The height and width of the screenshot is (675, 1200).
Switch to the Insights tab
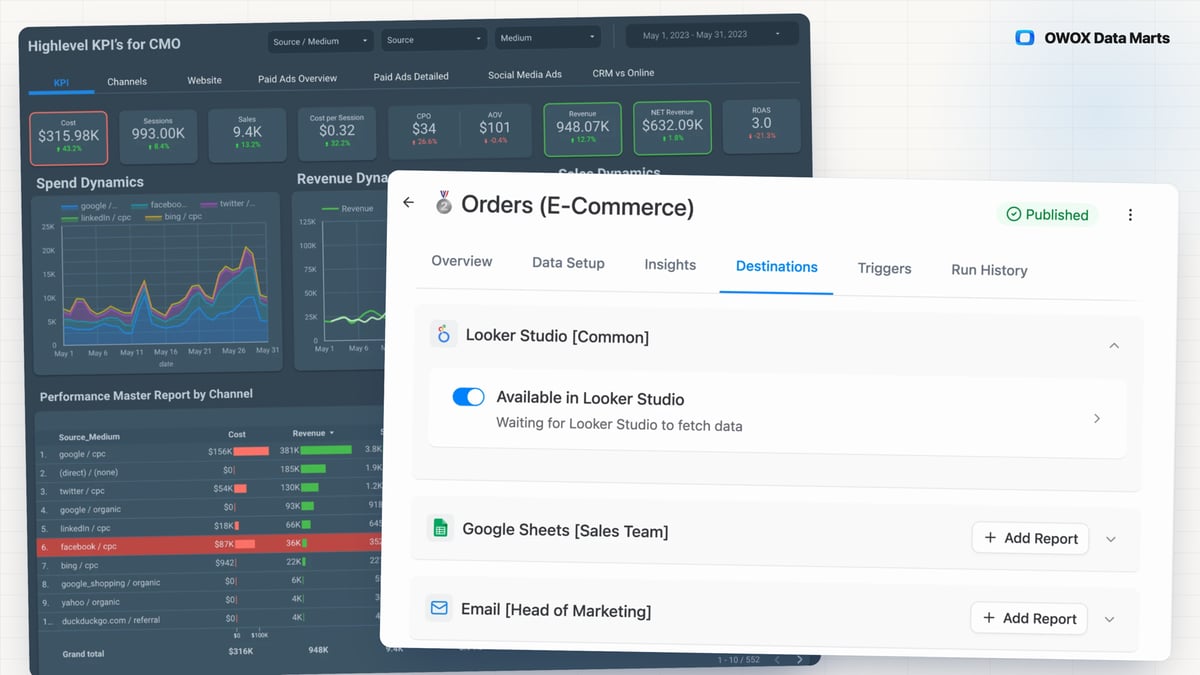tap(670, 264)
